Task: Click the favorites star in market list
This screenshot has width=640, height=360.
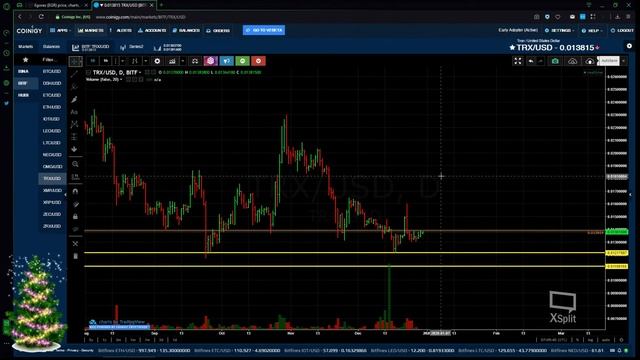Action: (25, 60)
